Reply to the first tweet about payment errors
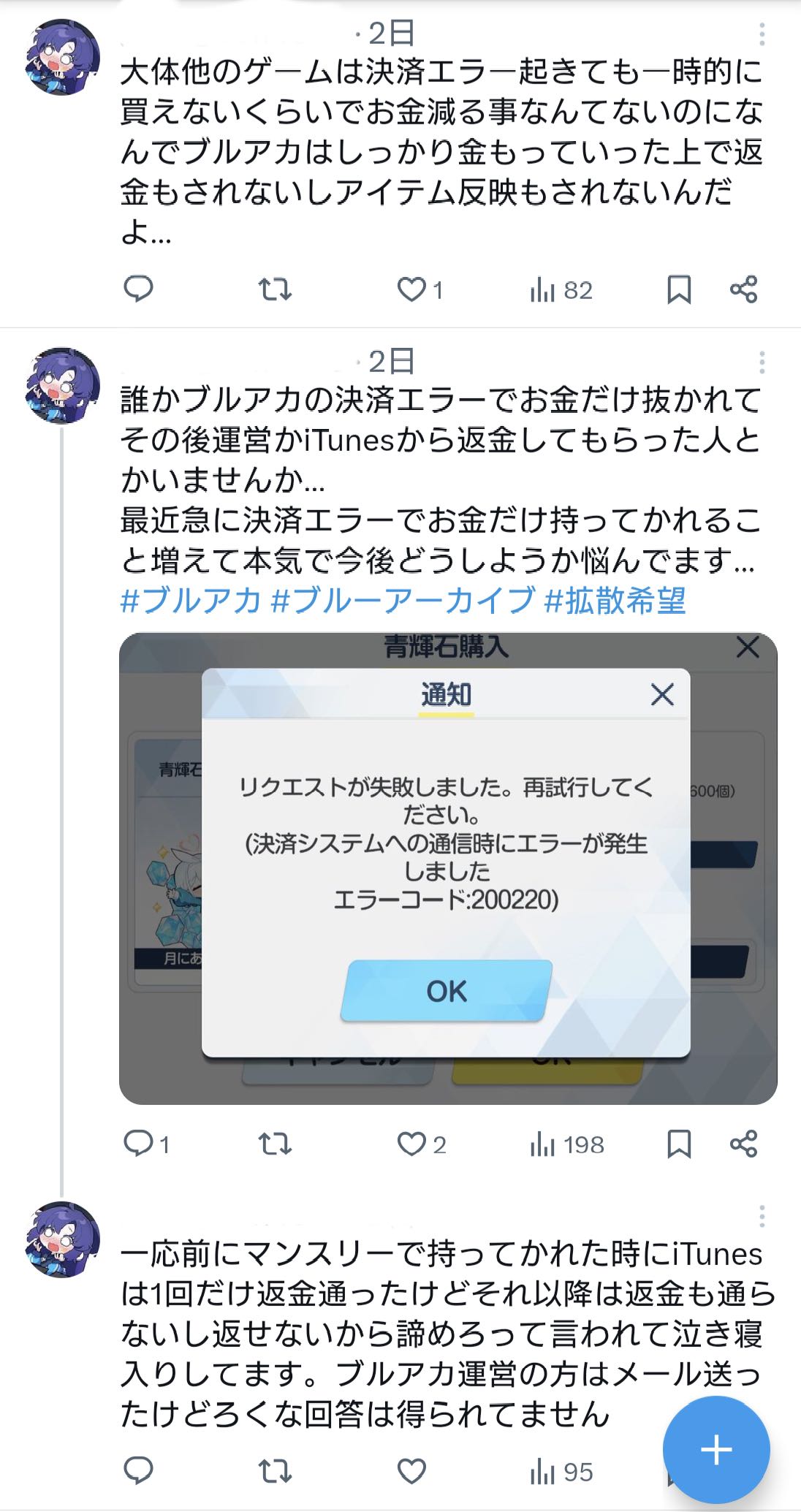801x1512 pixels. pyautogui.click(x=138, y=290)
